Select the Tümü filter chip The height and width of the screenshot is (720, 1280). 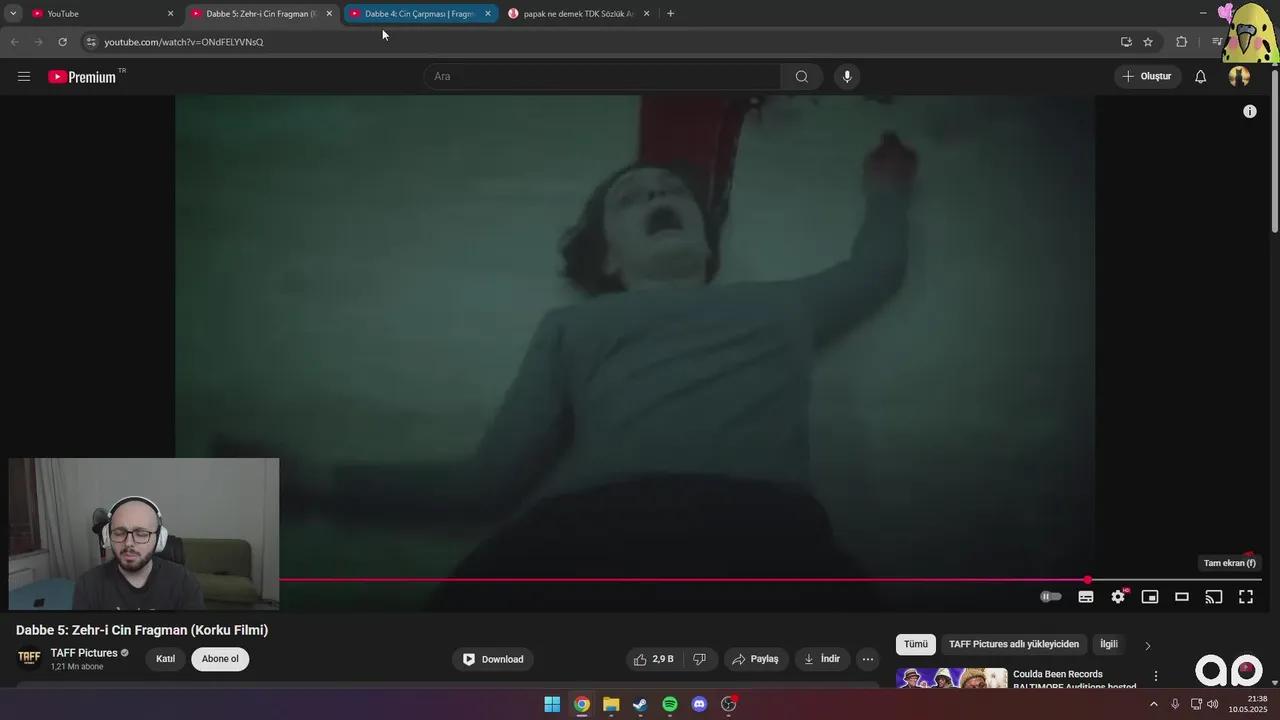pyautogui.click(x=916, y=644)
